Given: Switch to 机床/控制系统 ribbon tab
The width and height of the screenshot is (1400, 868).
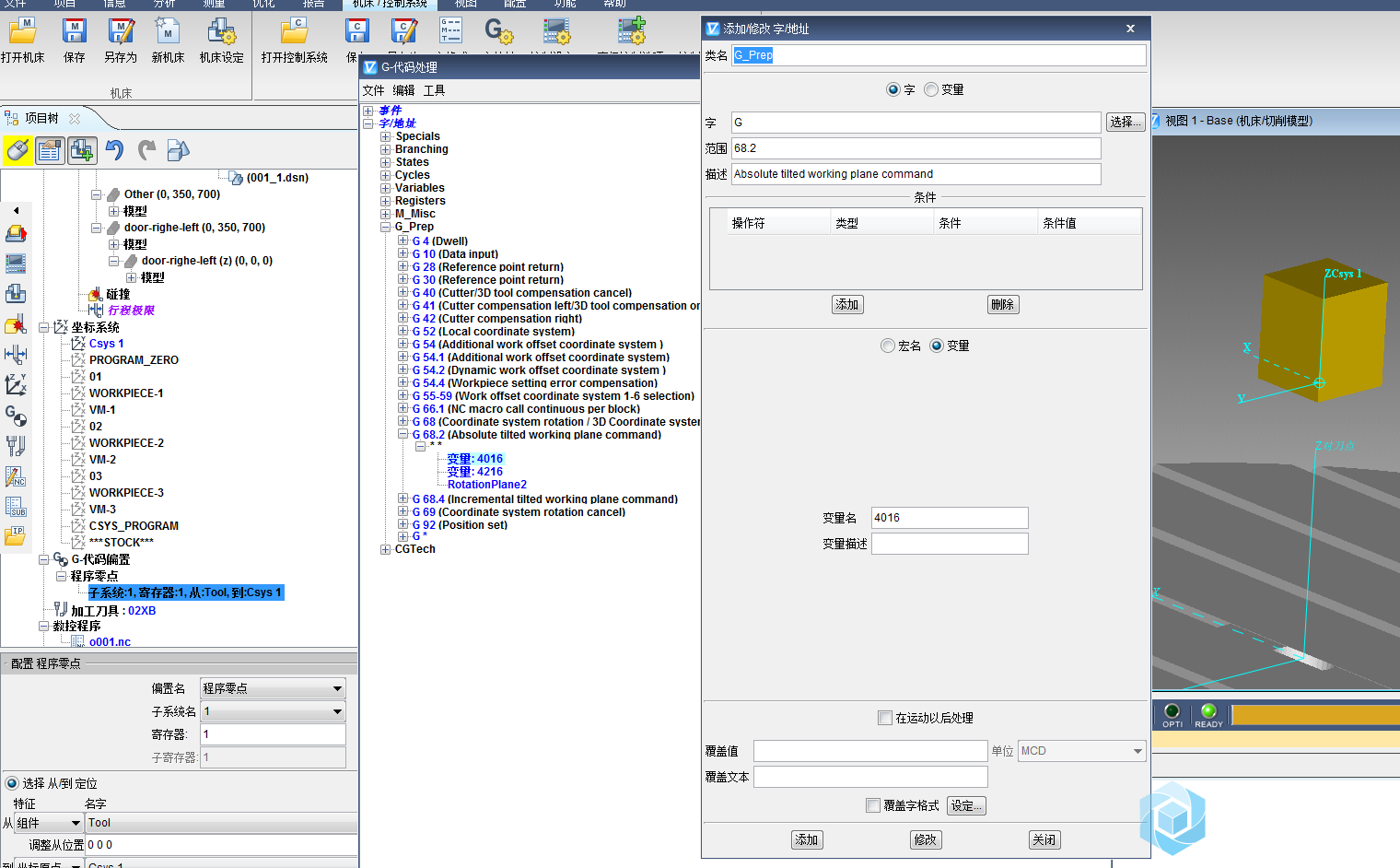Looking at the screenshot, I should [390, 4].
